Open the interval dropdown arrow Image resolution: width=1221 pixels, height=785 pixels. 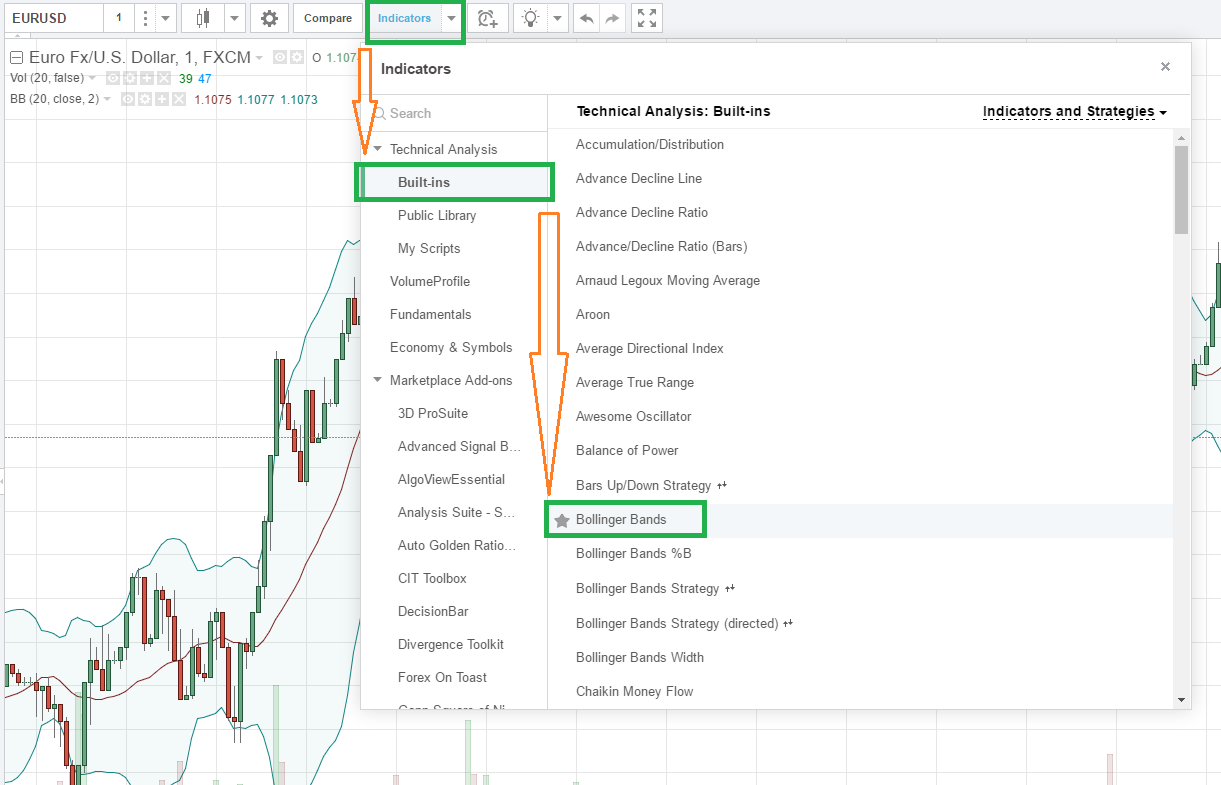(x=166, y=18)
